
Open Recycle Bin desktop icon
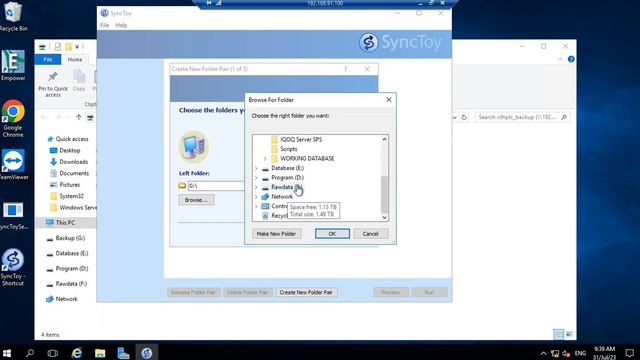13,16
